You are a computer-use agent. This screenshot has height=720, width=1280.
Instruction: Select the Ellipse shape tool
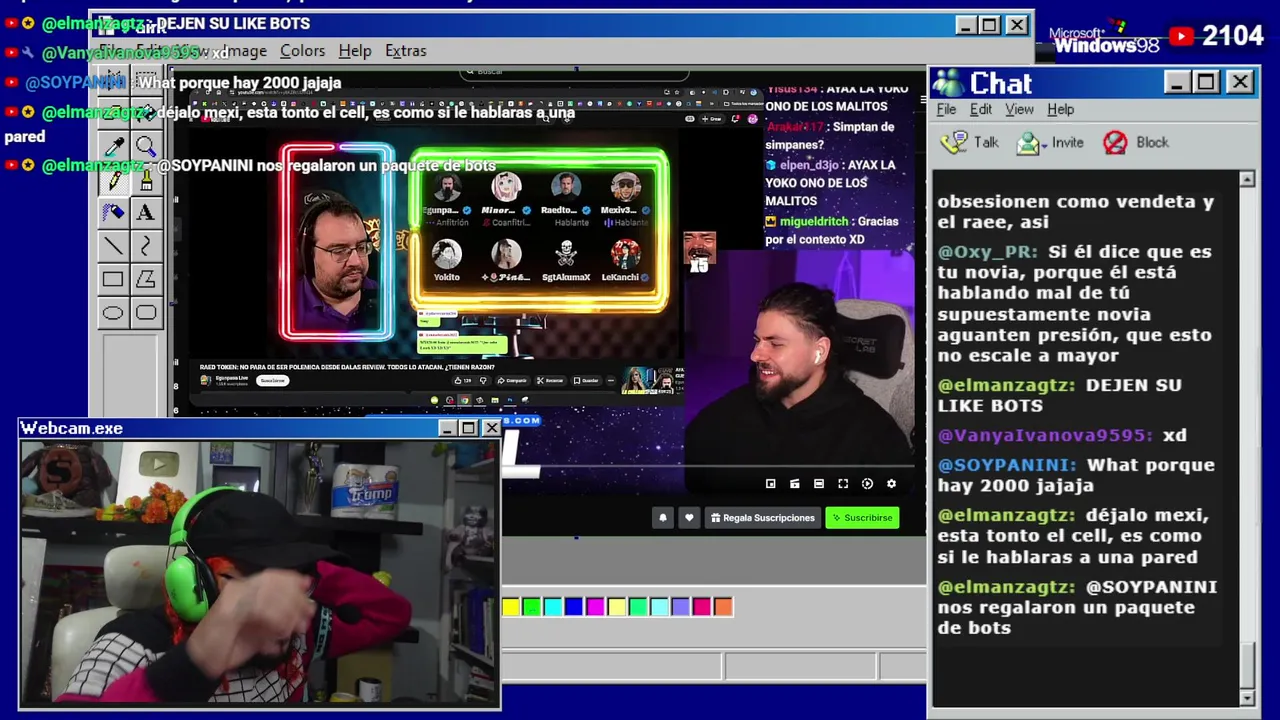[113, 313]
